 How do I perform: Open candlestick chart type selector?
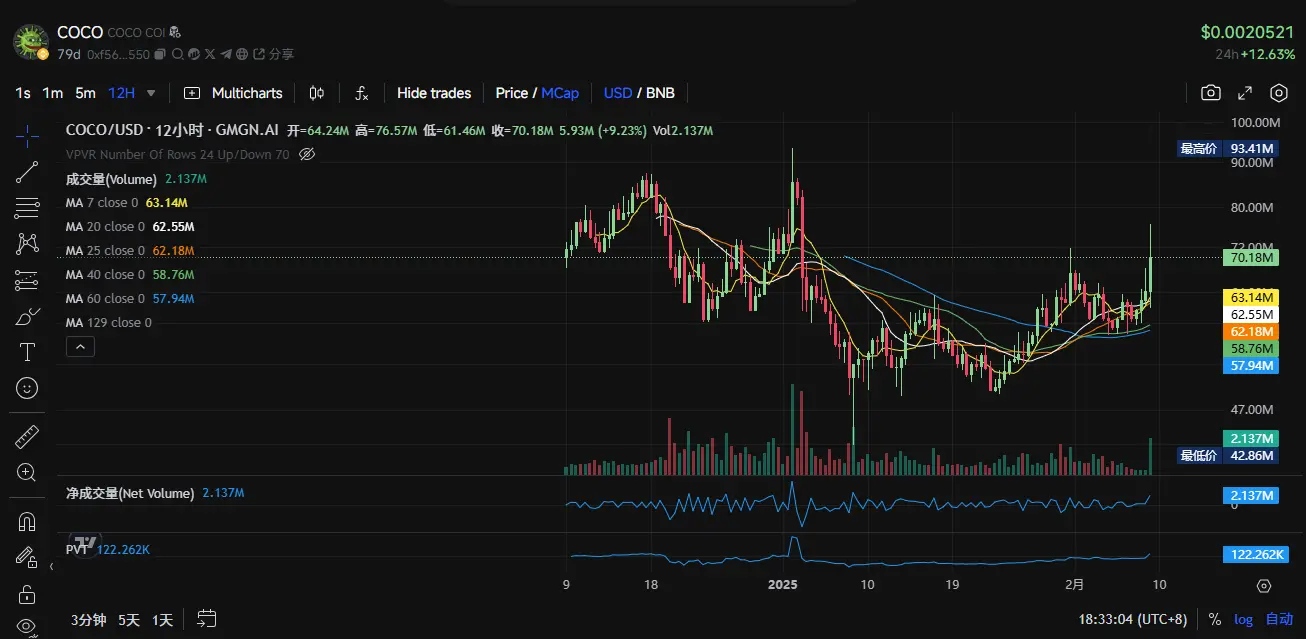point(317,93)
